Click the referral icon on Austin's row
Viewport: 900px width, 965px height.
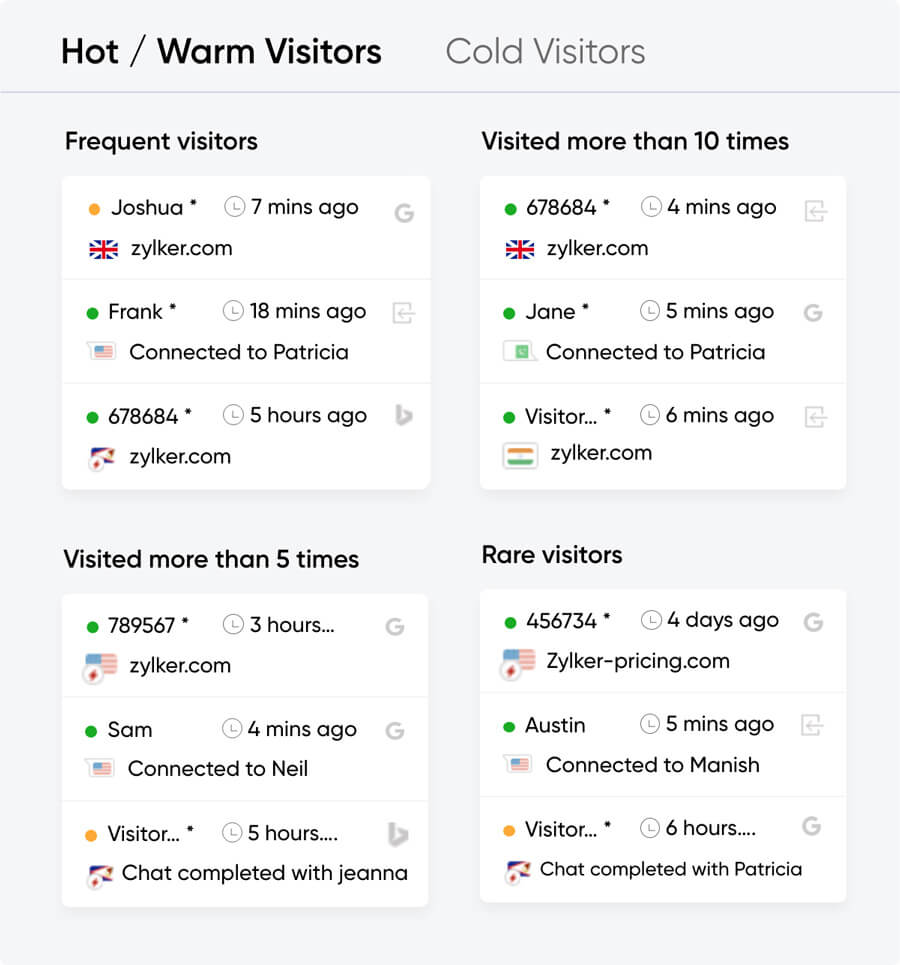pyautogui.click(x=814, y=725)
